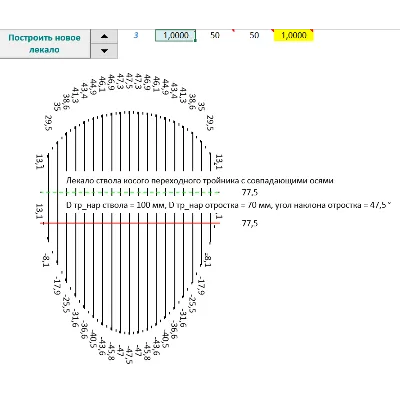Select the cell with blue italic 3
This screenshot has height=400, width=400.
pos(136,35)
